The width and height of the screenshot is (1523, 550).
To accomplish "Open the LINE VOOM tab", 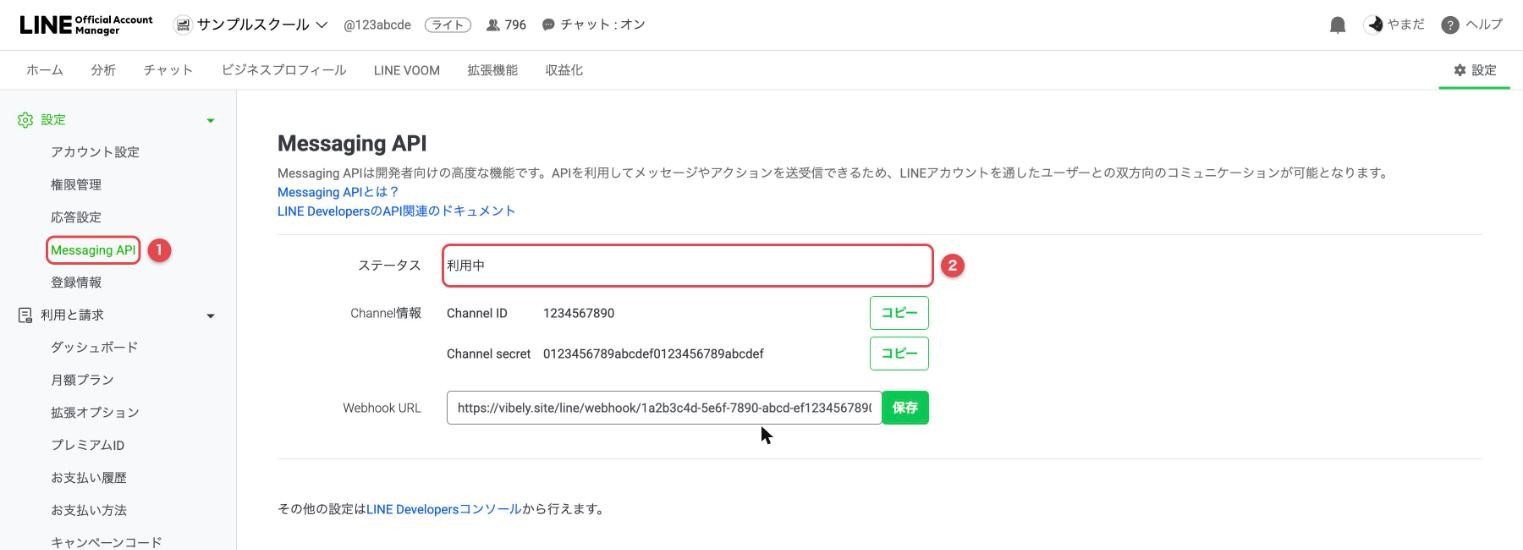I will (x=407, y=70).
